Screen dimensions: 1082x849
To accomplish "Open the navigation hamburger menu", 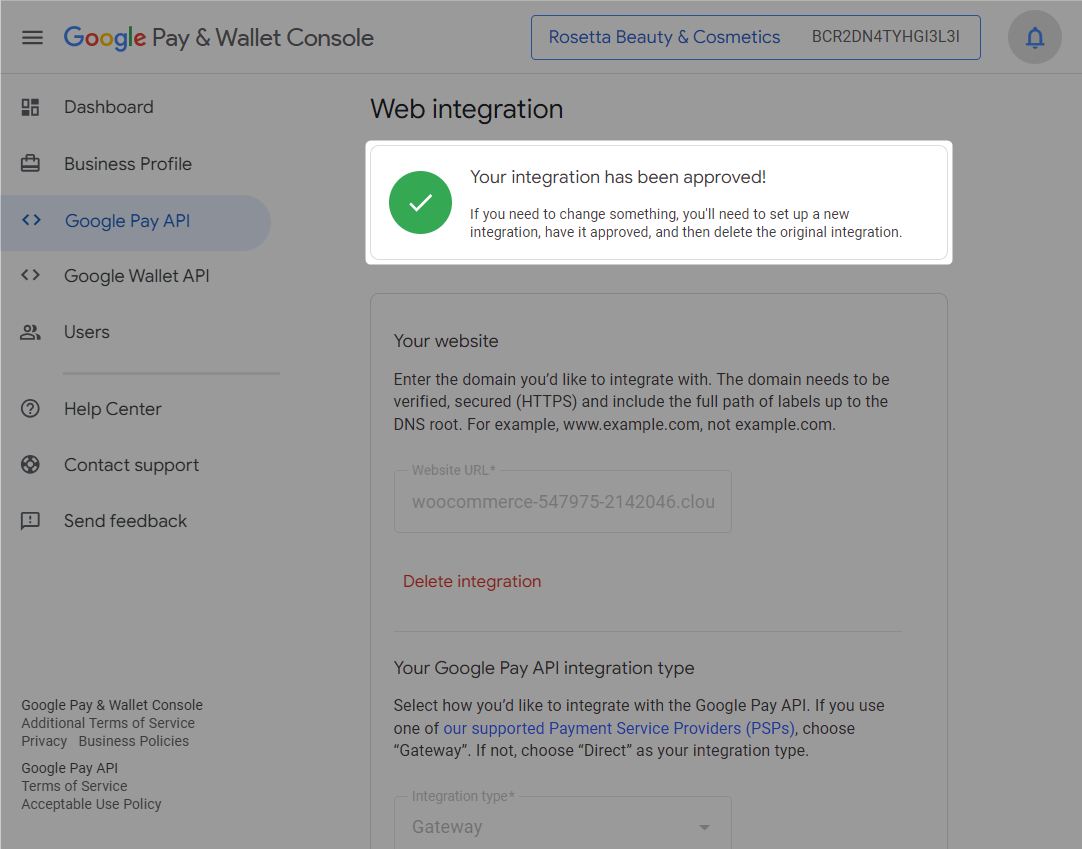I will [x=33, y=36].
